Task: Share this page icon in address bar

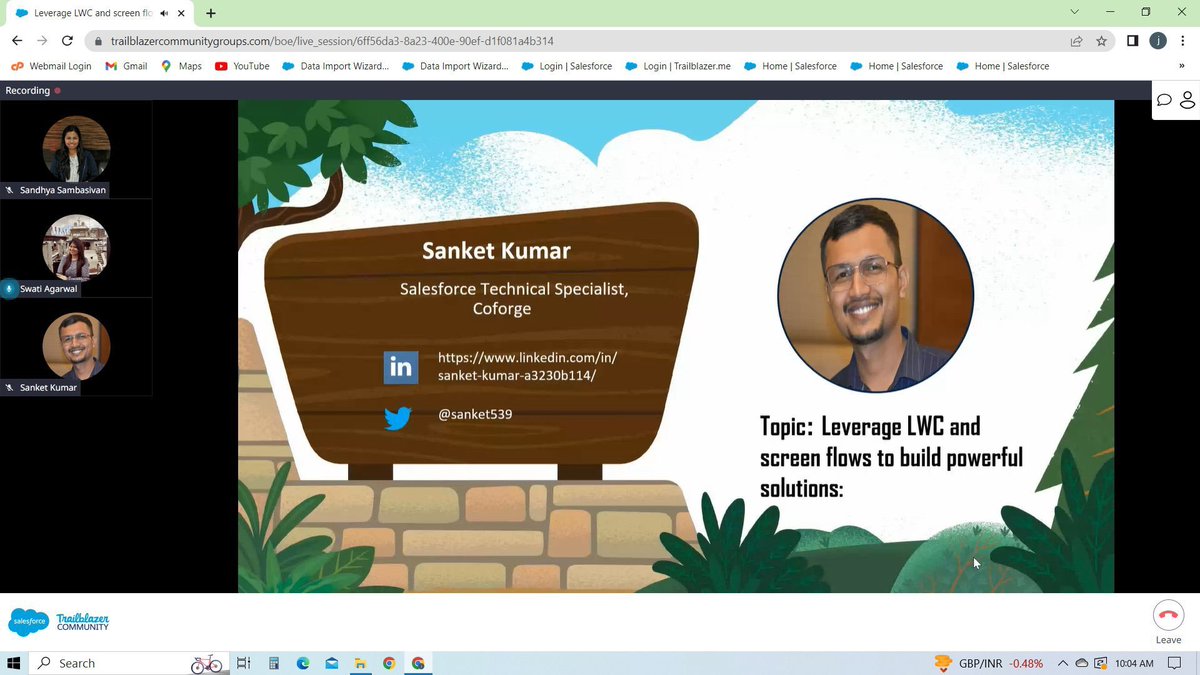Action: coord(1076,41)
